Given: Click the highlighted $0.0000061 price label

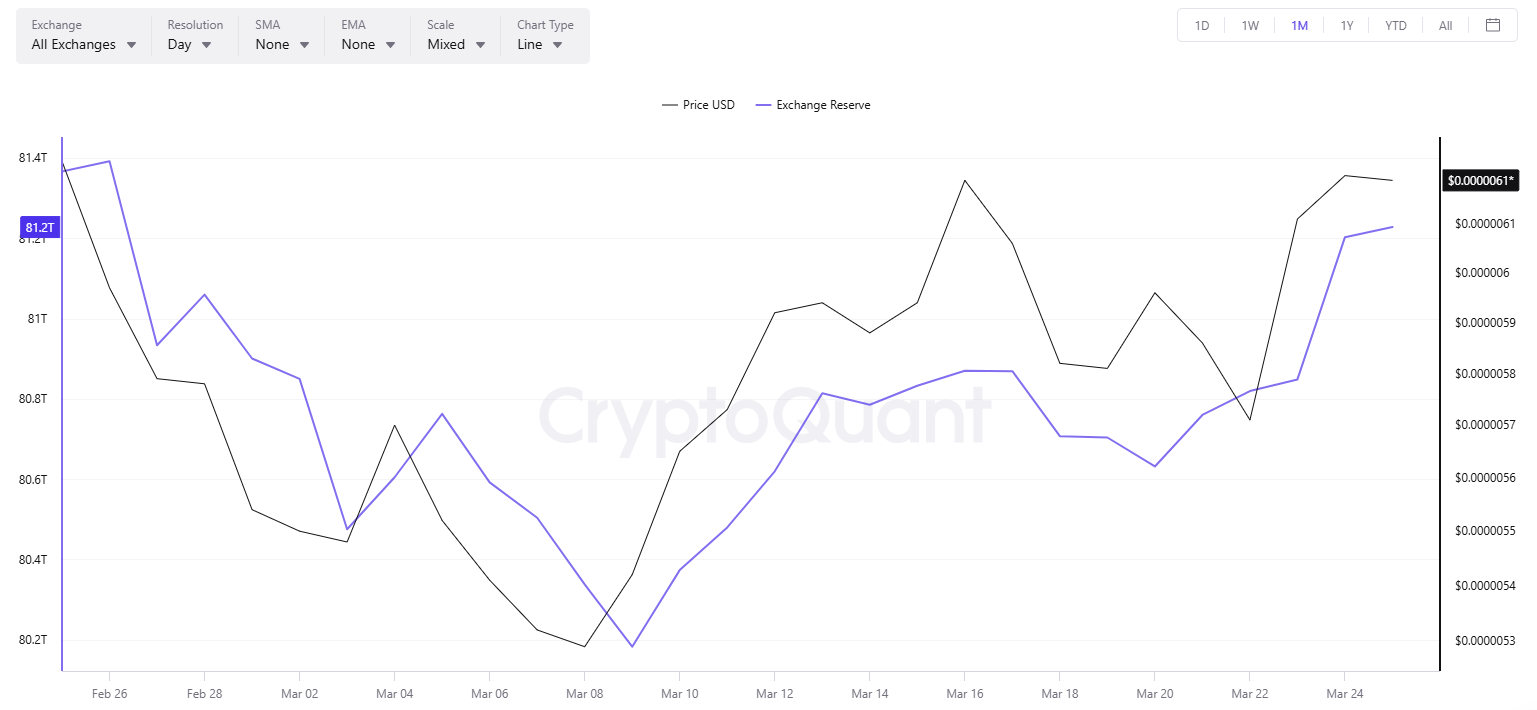Looking at the screenshot, I should pyautogui.click(x=1481, y=180).
